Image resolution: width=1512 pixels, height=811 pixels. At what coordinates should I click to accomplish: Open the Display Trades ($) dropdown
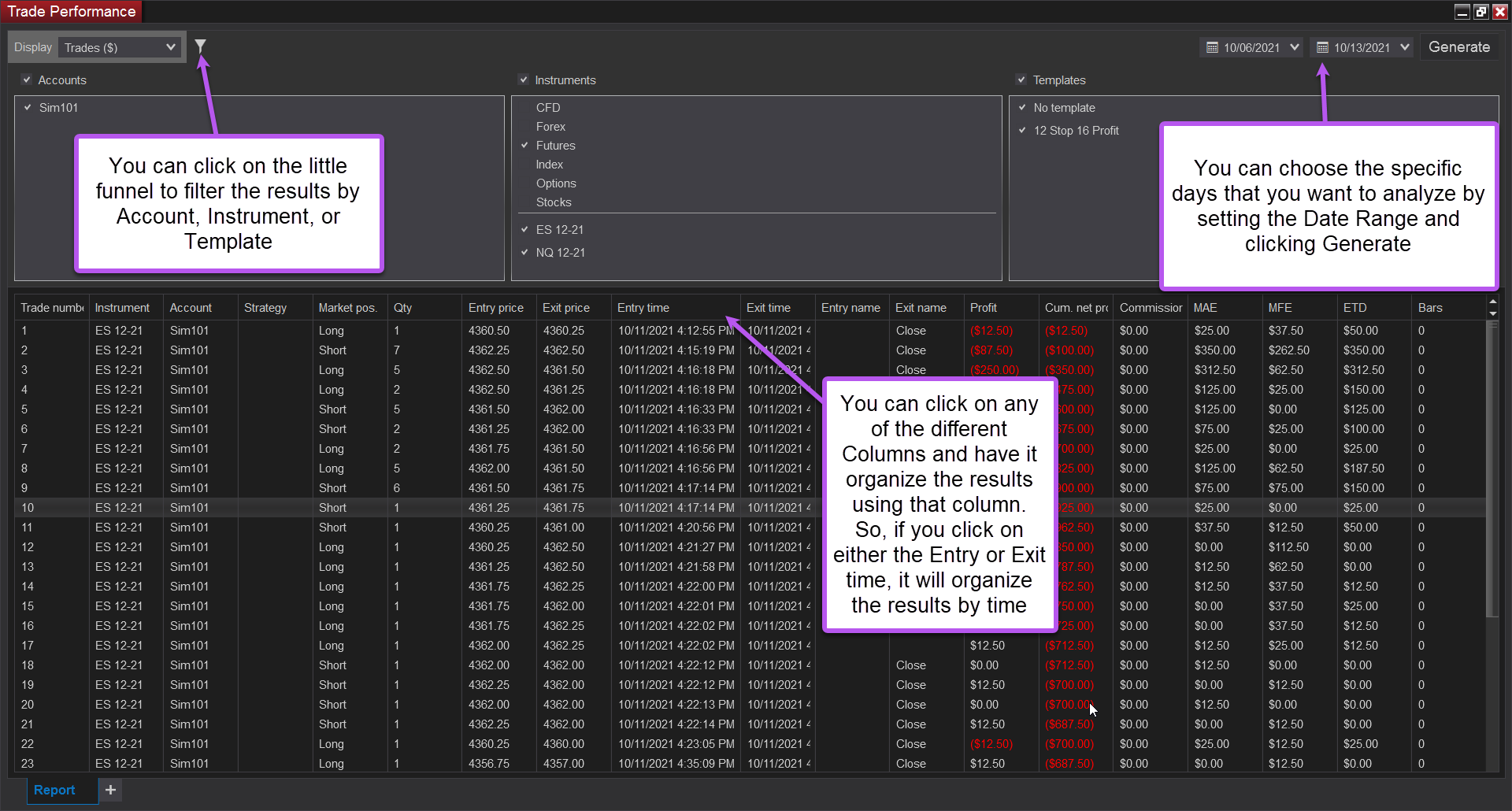pos(120,47)
